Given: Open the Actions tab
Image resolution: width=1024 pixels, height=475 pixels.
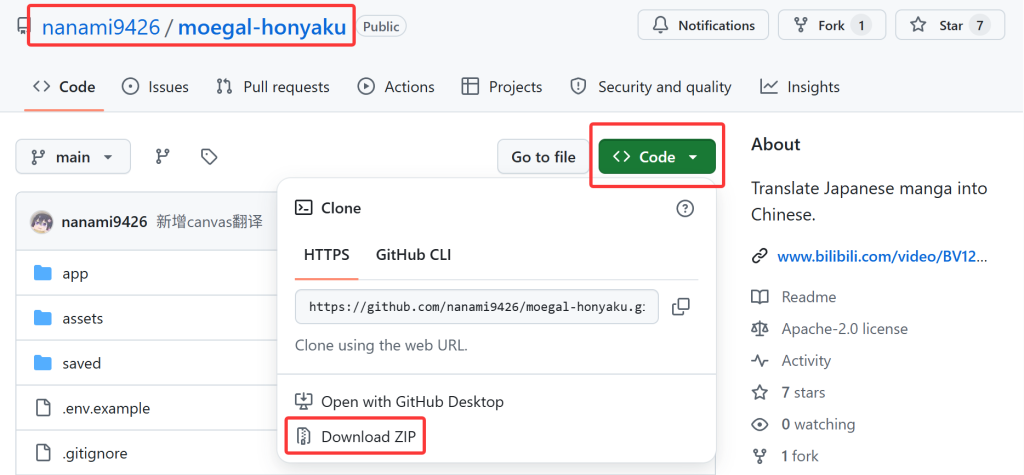Looking at the screenshot, I should [396, 87].
